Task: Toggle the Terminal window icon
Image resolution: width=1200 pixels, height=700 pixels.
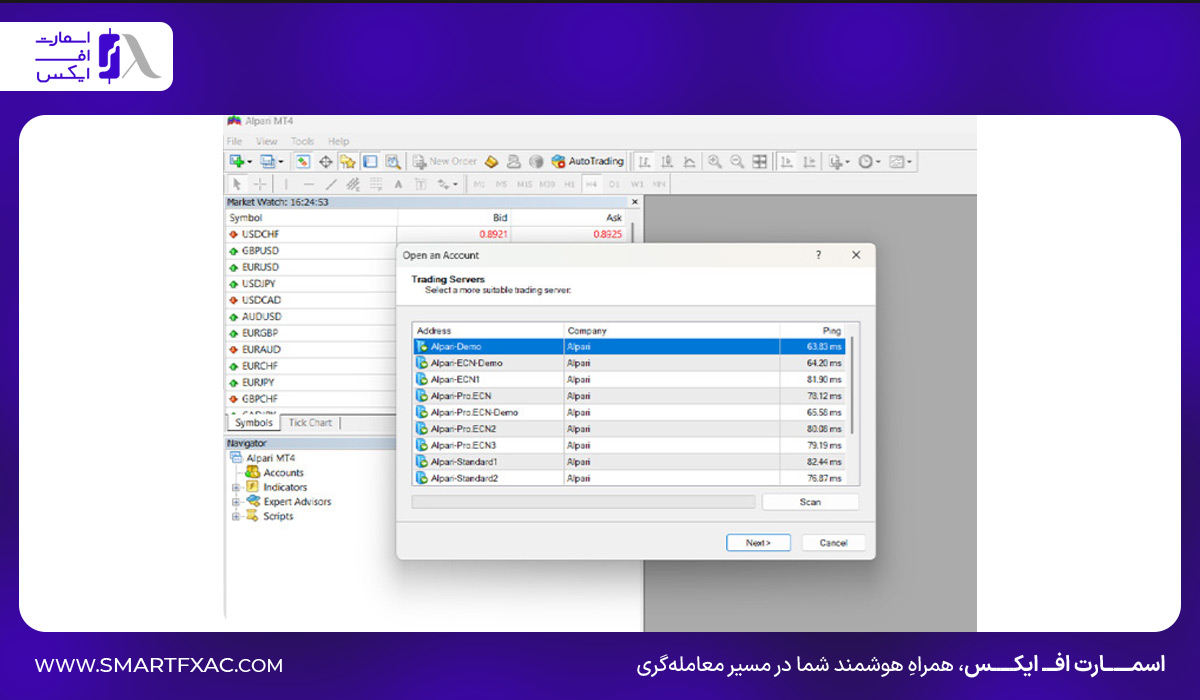Action: [x=369, y=161]
